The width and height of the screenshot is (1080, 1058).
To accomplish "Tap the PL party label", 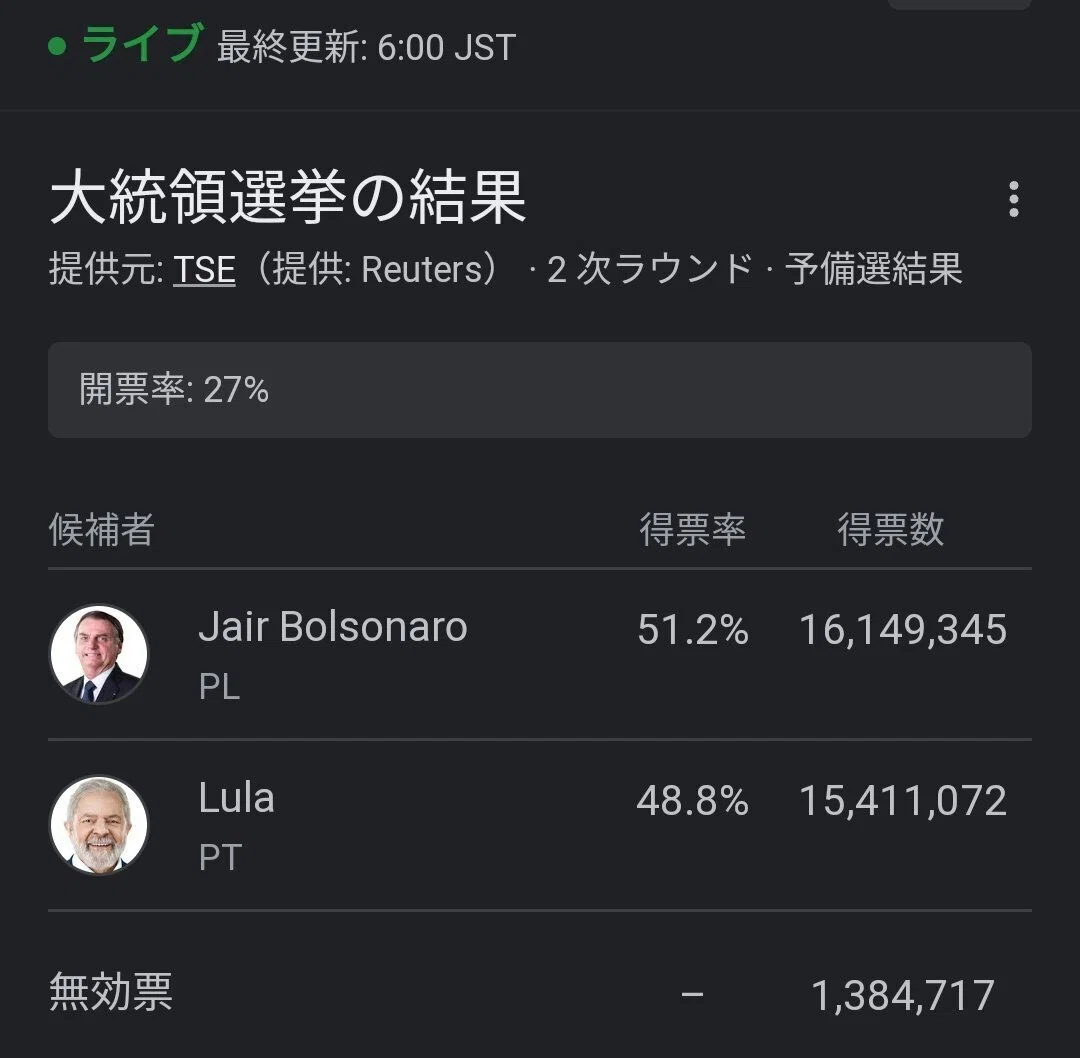I will pyautogui.click(x=219, y=687).
